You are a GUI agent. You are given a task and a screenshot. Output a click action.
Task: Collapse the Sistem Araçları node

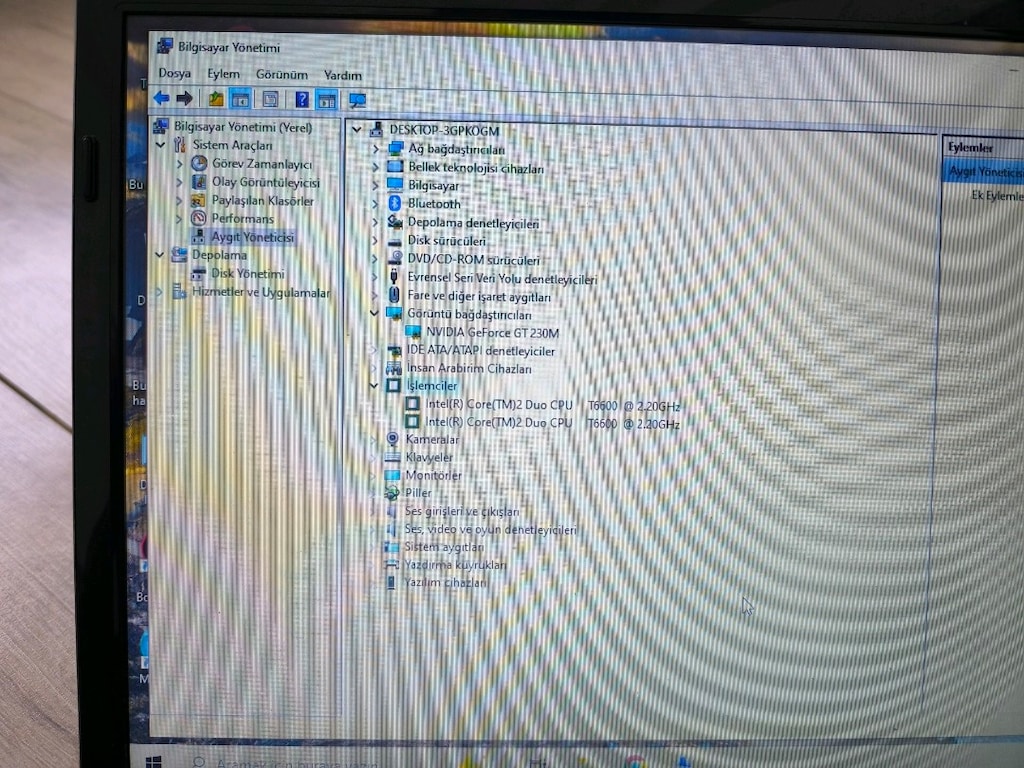pos(161,144)
